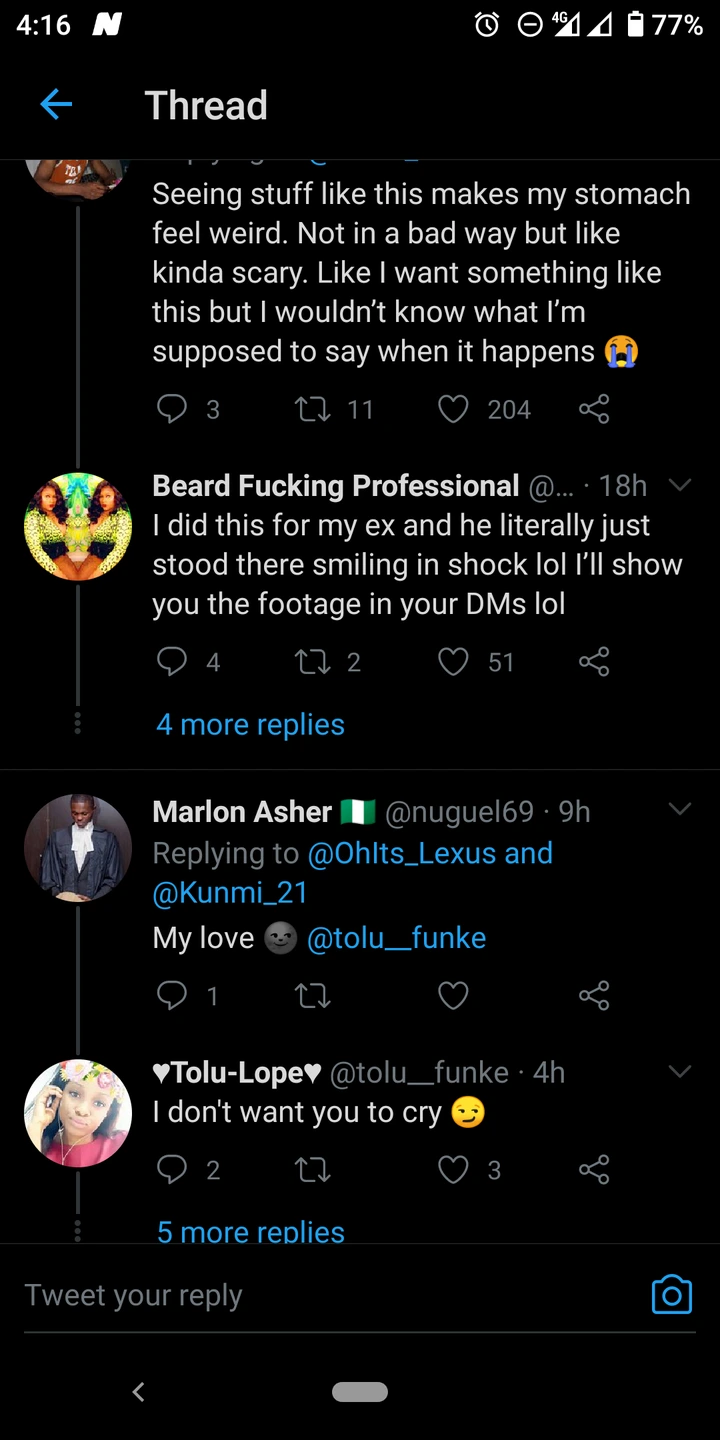Like Marlon Asher's 'My love' tweet

click(x=454, y=995)
